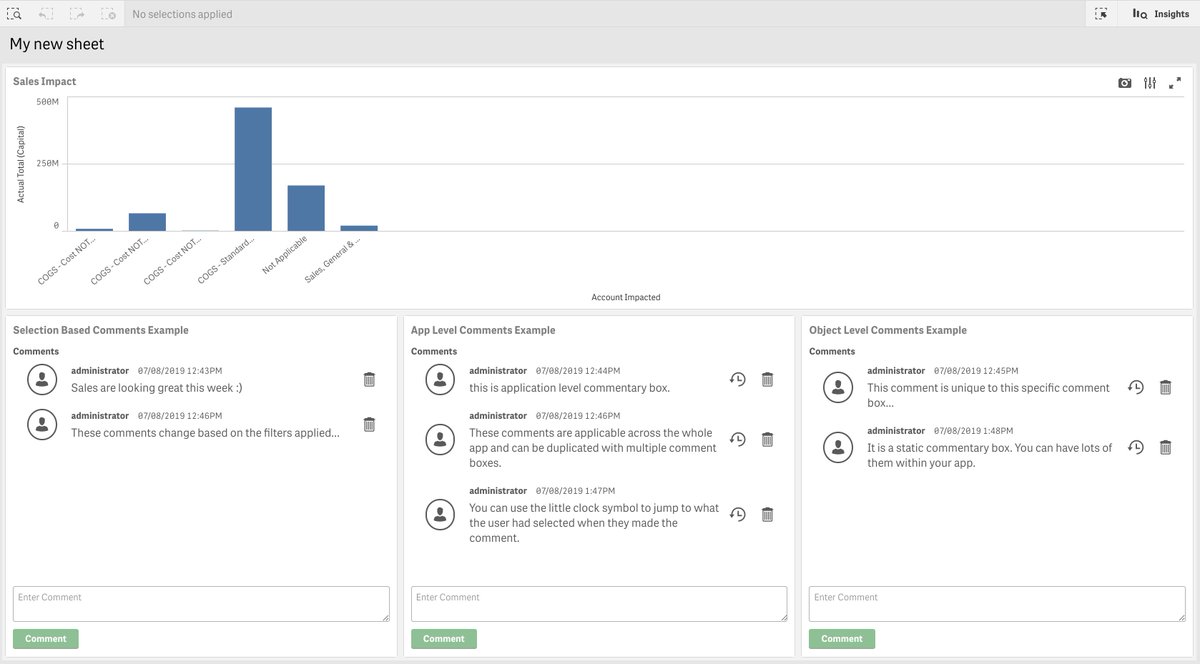
Task: Click 'Not Applicable' axis label
Action: [286, 254]
